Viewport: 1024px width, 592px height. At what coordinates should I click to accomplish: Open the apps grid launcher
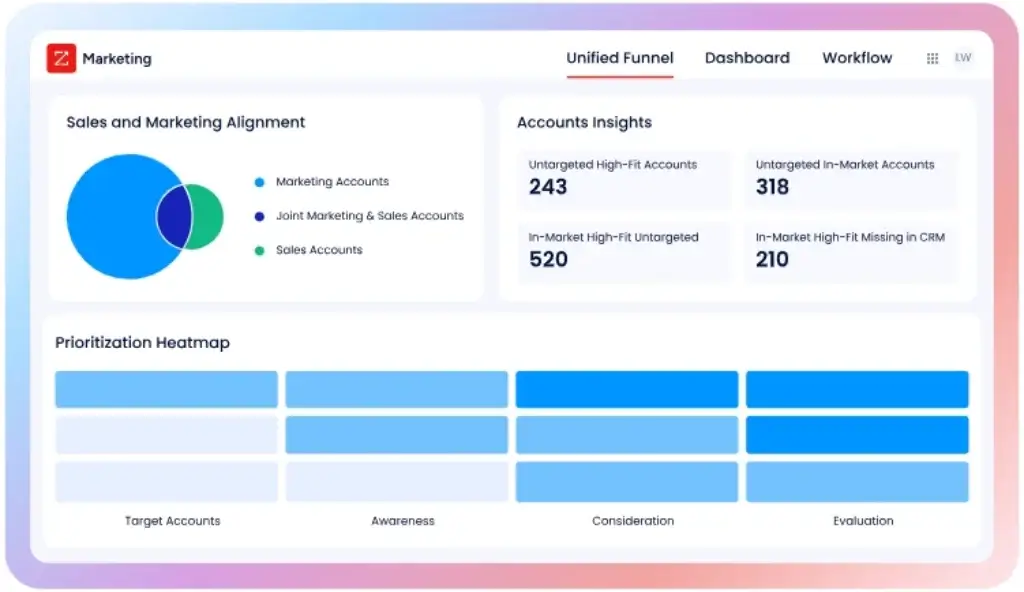point(933,57)
